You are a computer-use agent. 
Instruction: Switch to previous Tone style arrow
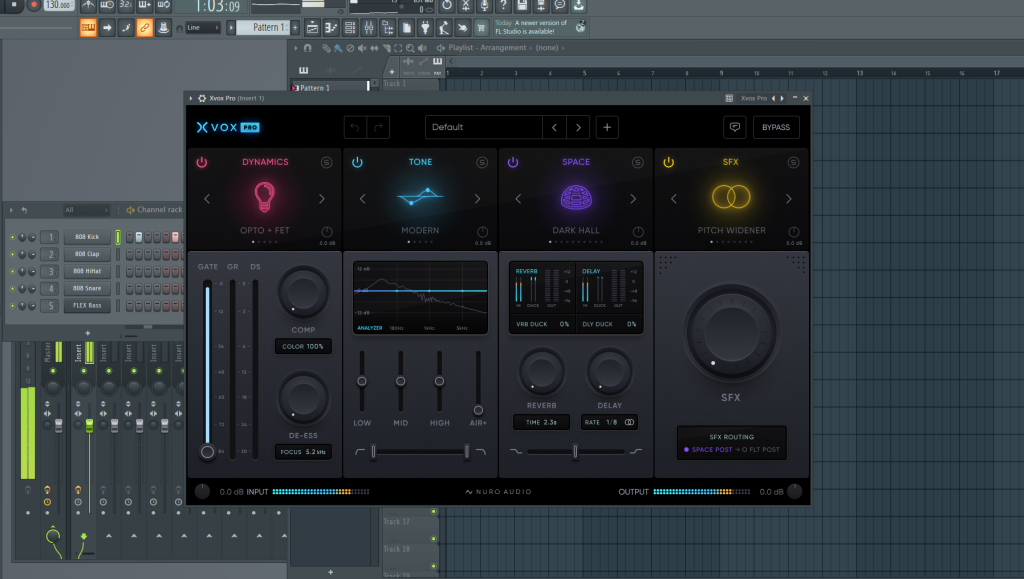click(362, 198)
